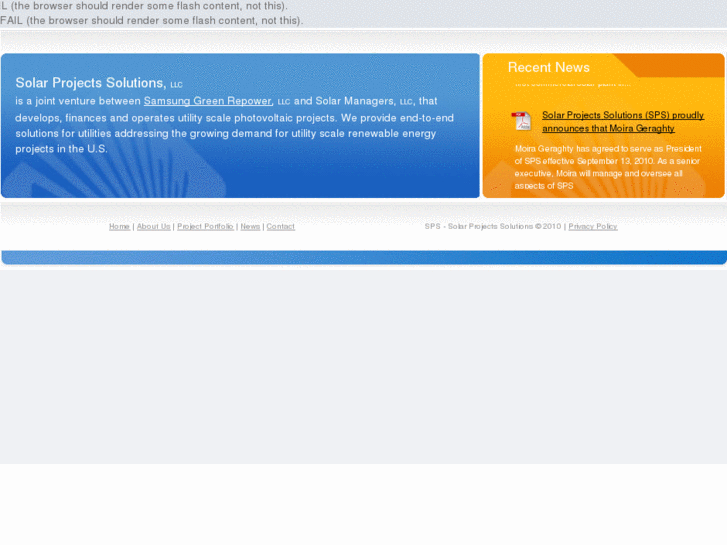727x545 pixels.
Task: Open the About Us footer link
Action: [x=153, y=226]
